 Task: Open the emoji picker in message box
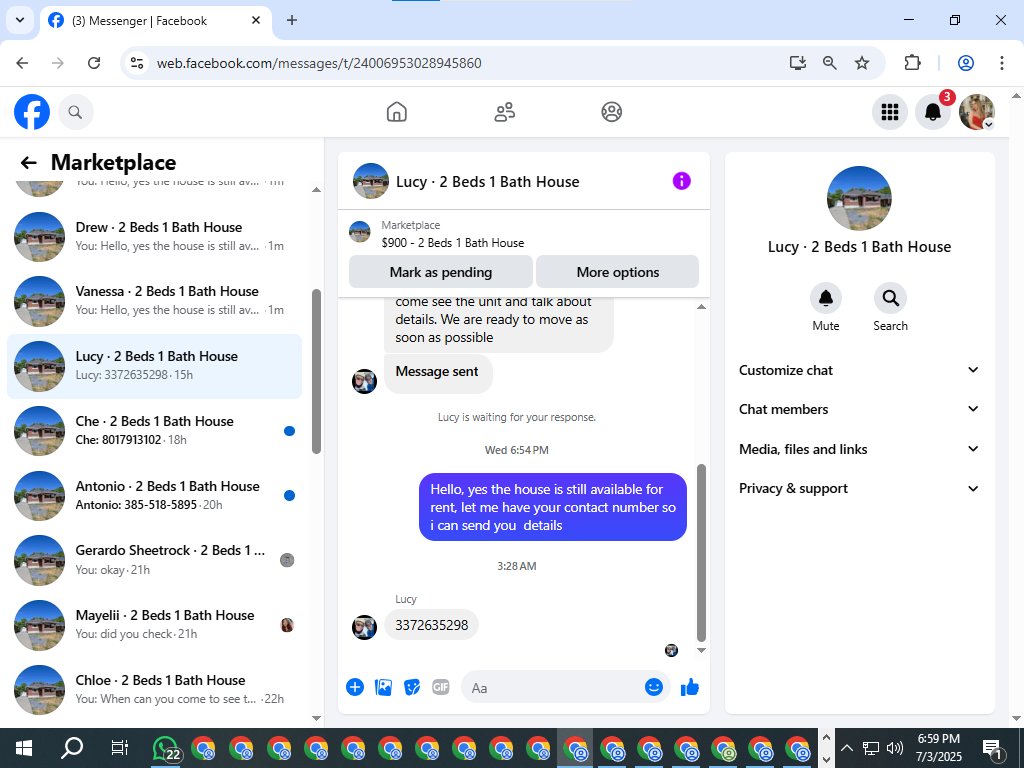654,687
